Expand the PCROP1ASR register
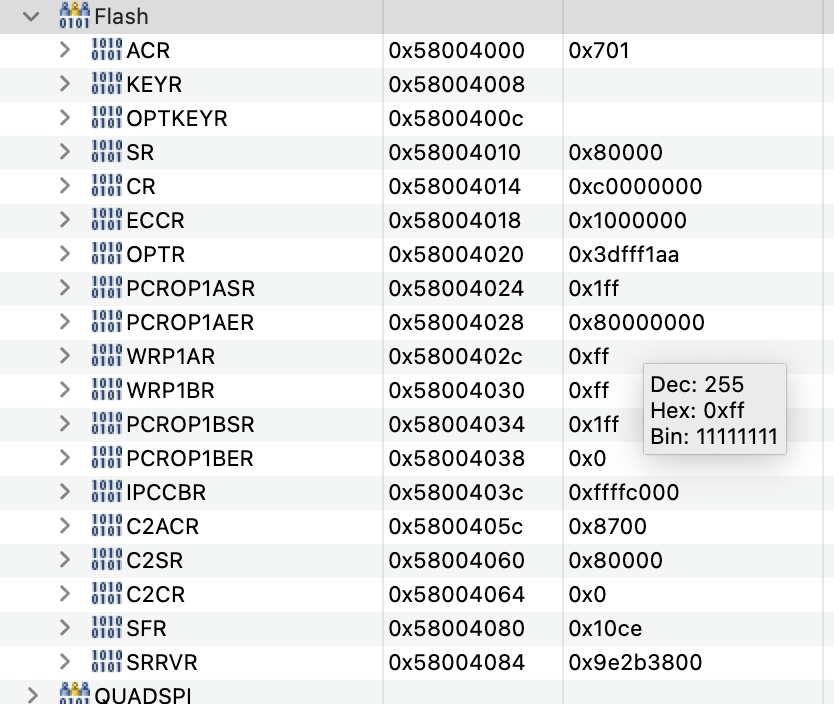Viewport: 834px width, 704px height. point(65,288)
